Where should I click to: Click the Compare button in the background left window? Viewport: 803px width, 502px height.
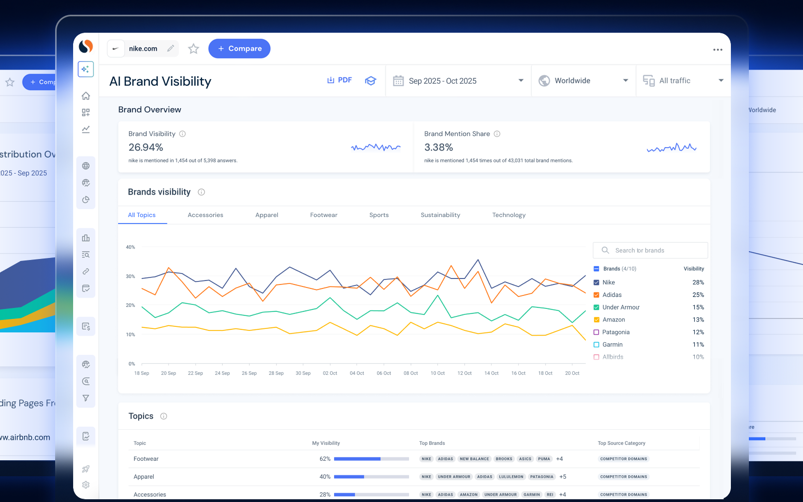coord(39,82)
